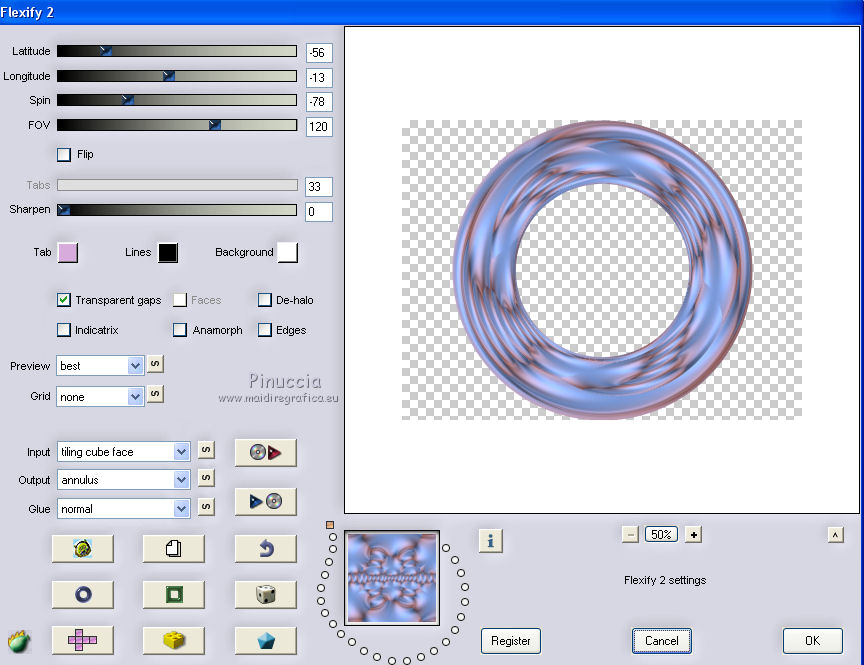Click the Spin value field
The height and width of the screenshot is (665, 864).
pos(319,102)
